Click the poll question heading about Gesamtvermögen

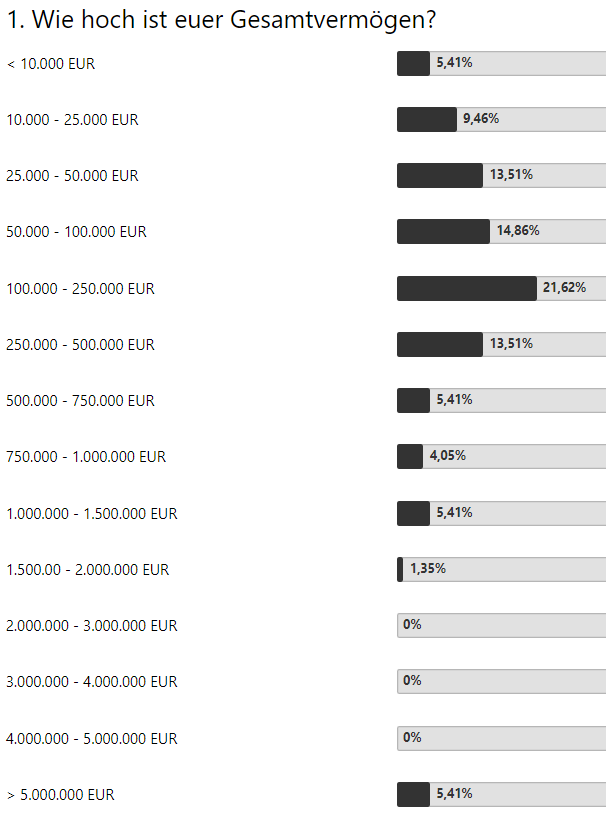222,21
